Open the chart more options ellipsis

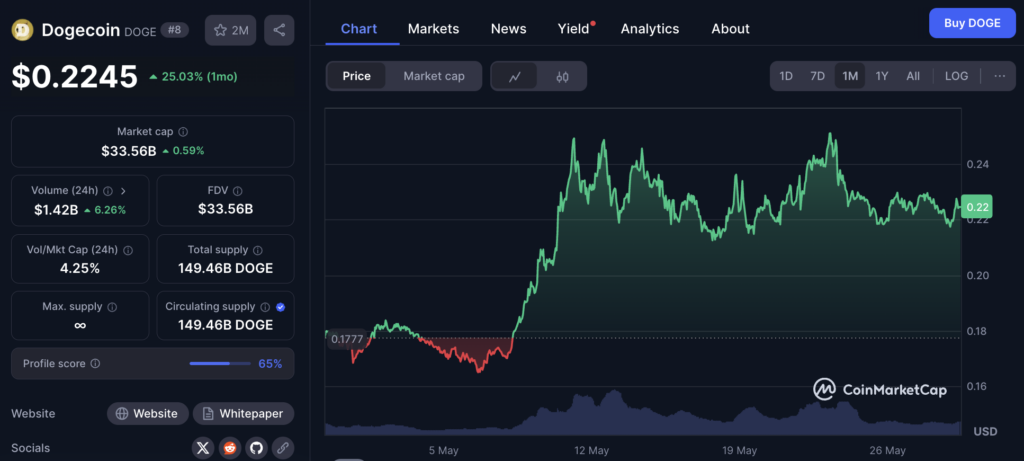pyautogui.click(x=1000, y=76)
